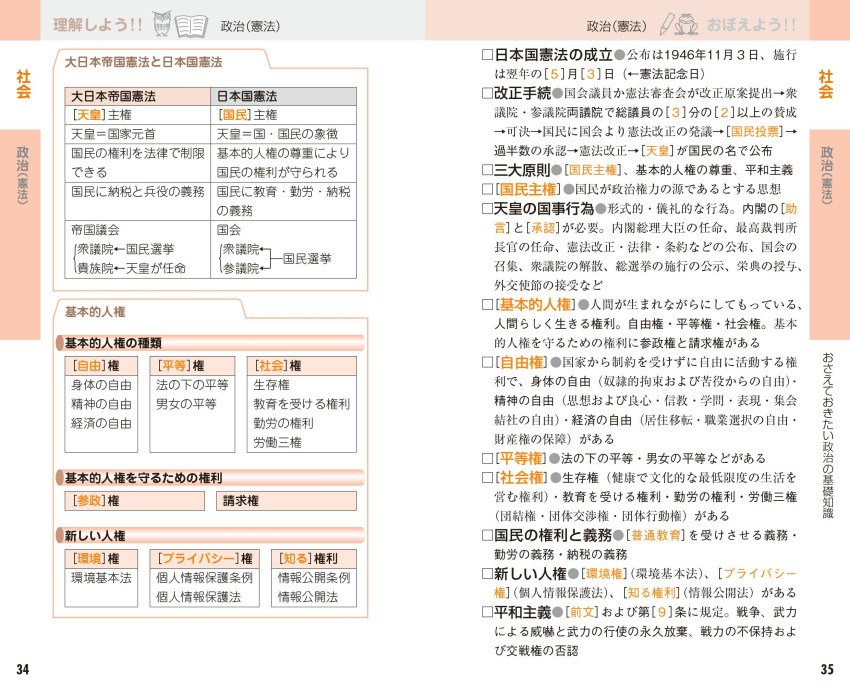Select the right 政治(憲法) side tab
Viewport: 850px width, 696px height.
(829, 234)
